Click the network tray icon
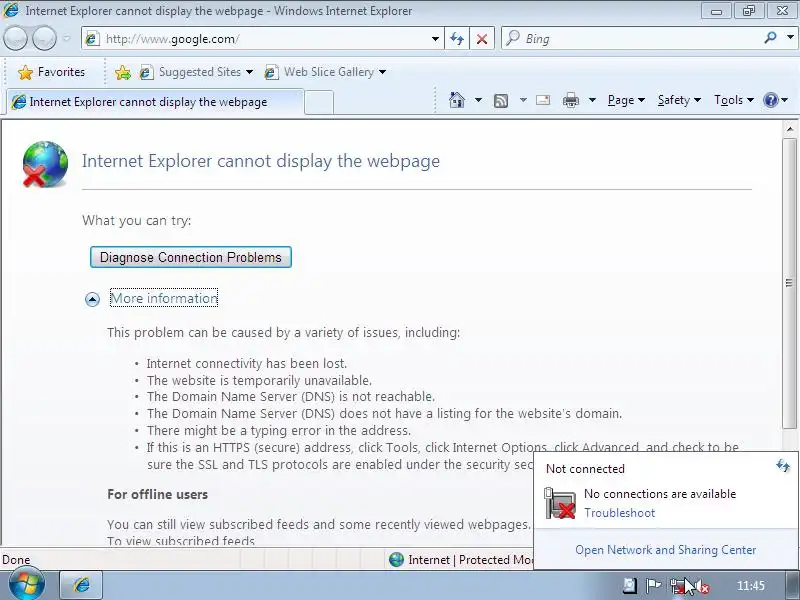The height and width of the screenshot is (600, 800). 678,586
